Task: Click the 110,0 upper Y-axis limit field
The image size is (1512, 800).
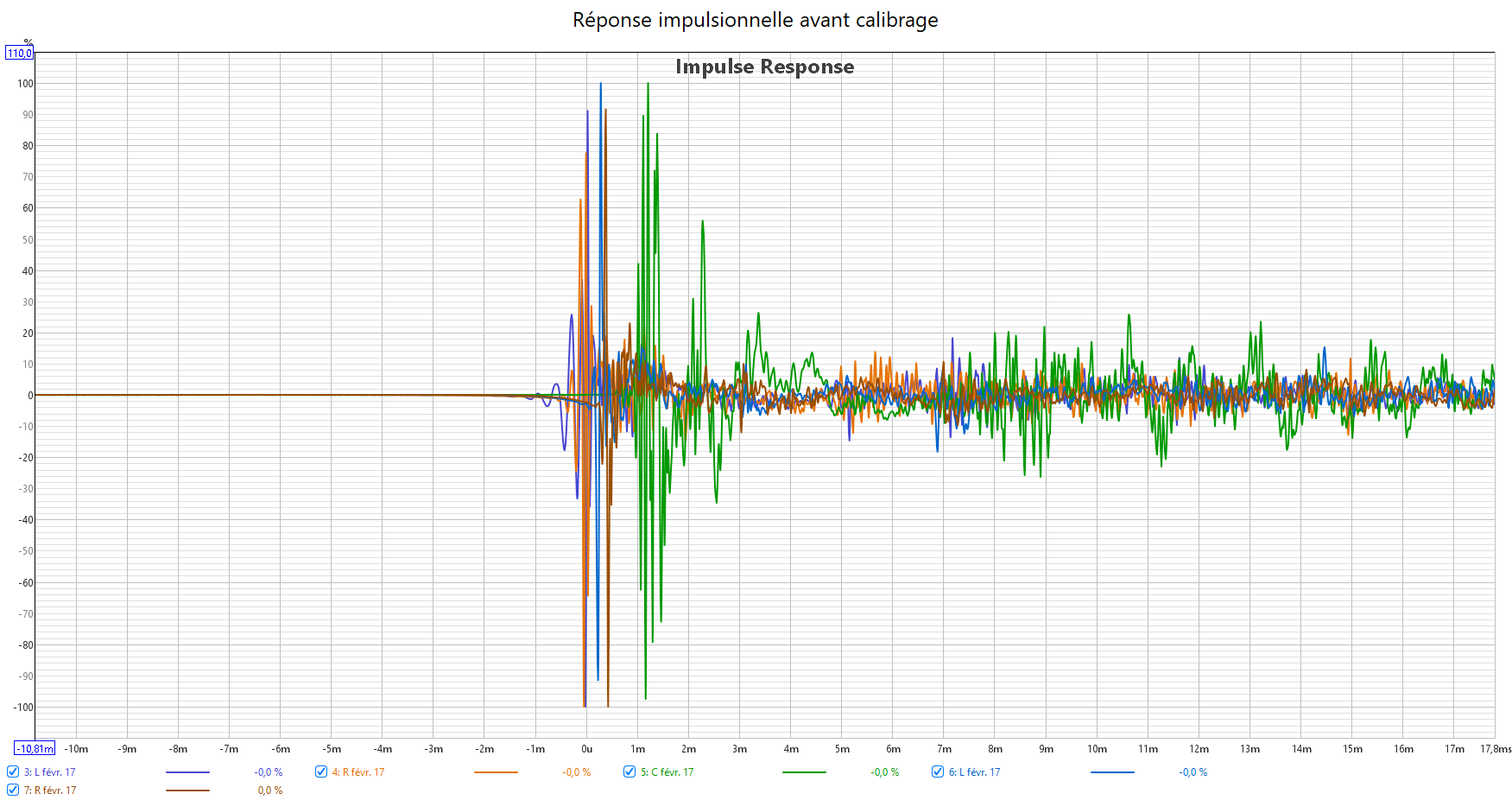Action: (19, 54)
